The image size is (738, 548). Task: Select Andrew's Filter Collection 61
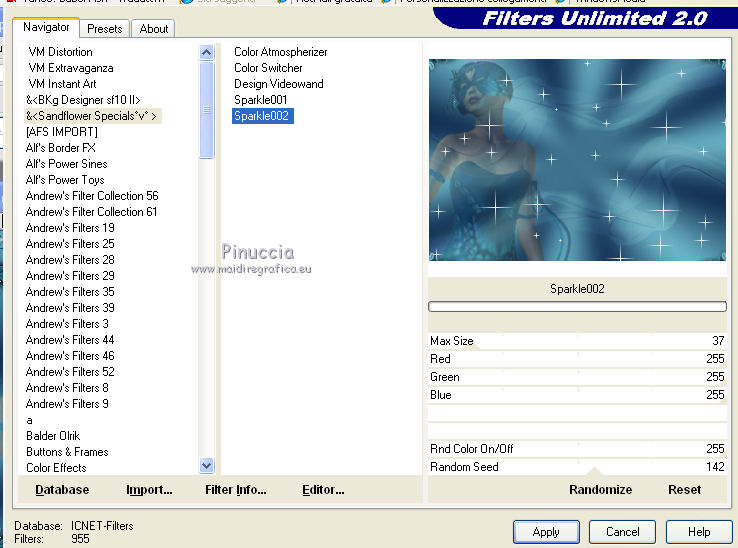pyautogui.click(x=91, y=212)
